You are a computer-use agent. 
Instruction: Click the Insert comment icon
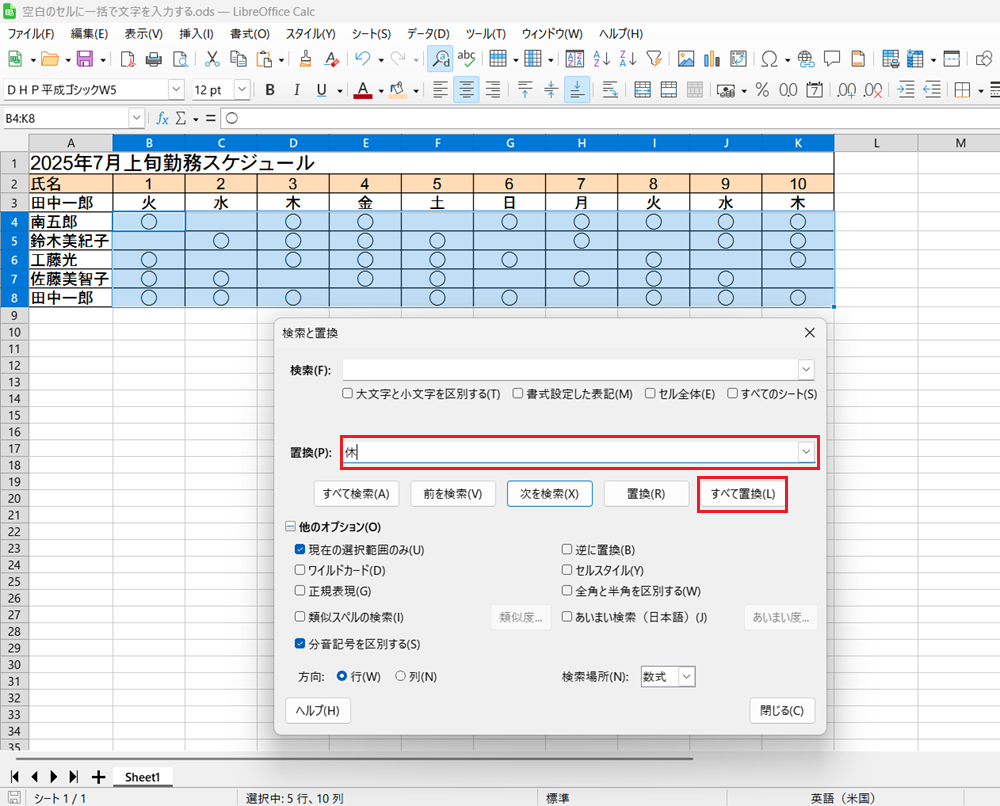click(x=832, y=59)
